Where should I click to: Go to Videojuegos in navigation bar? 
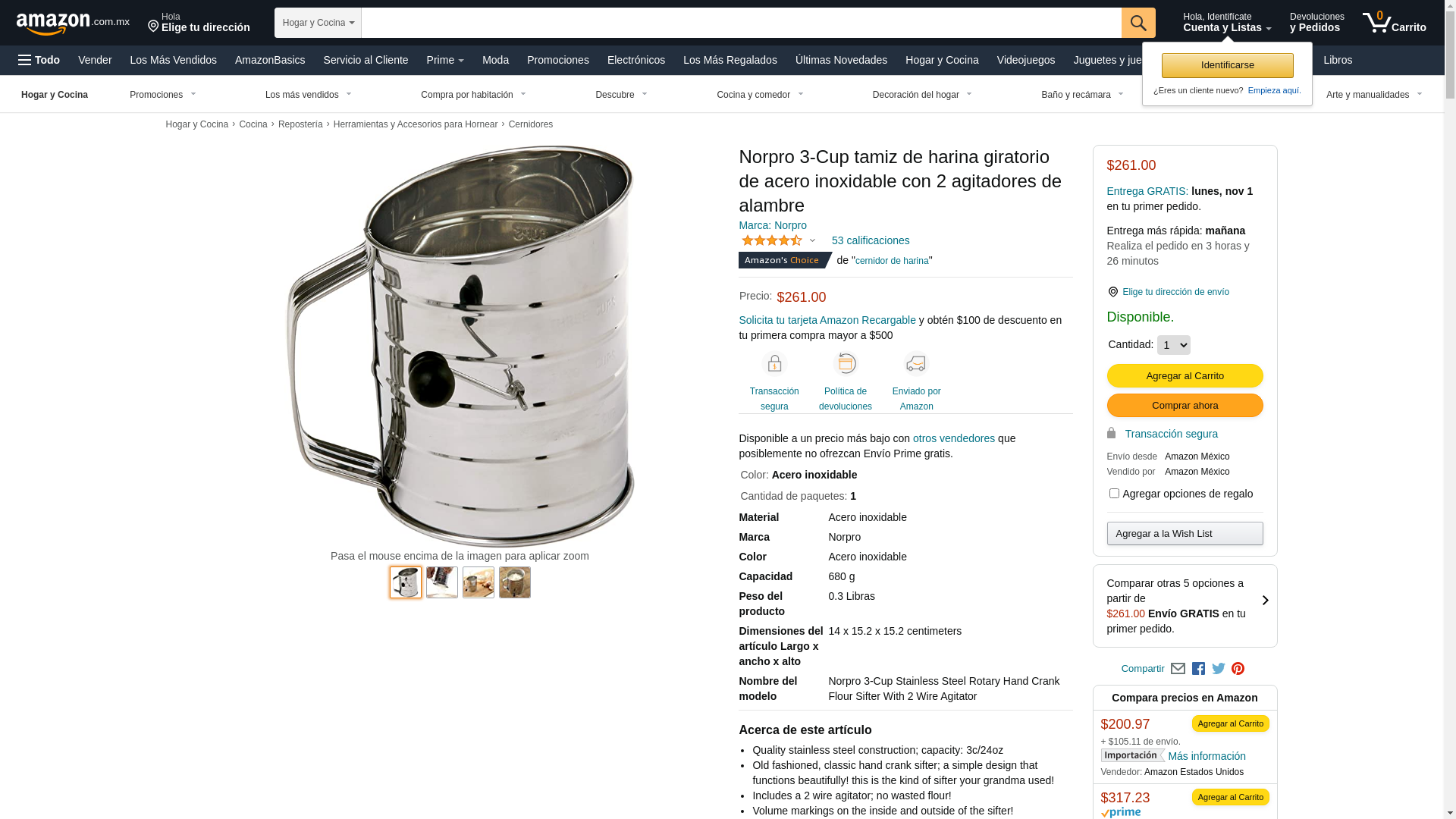coord(1025,60)
